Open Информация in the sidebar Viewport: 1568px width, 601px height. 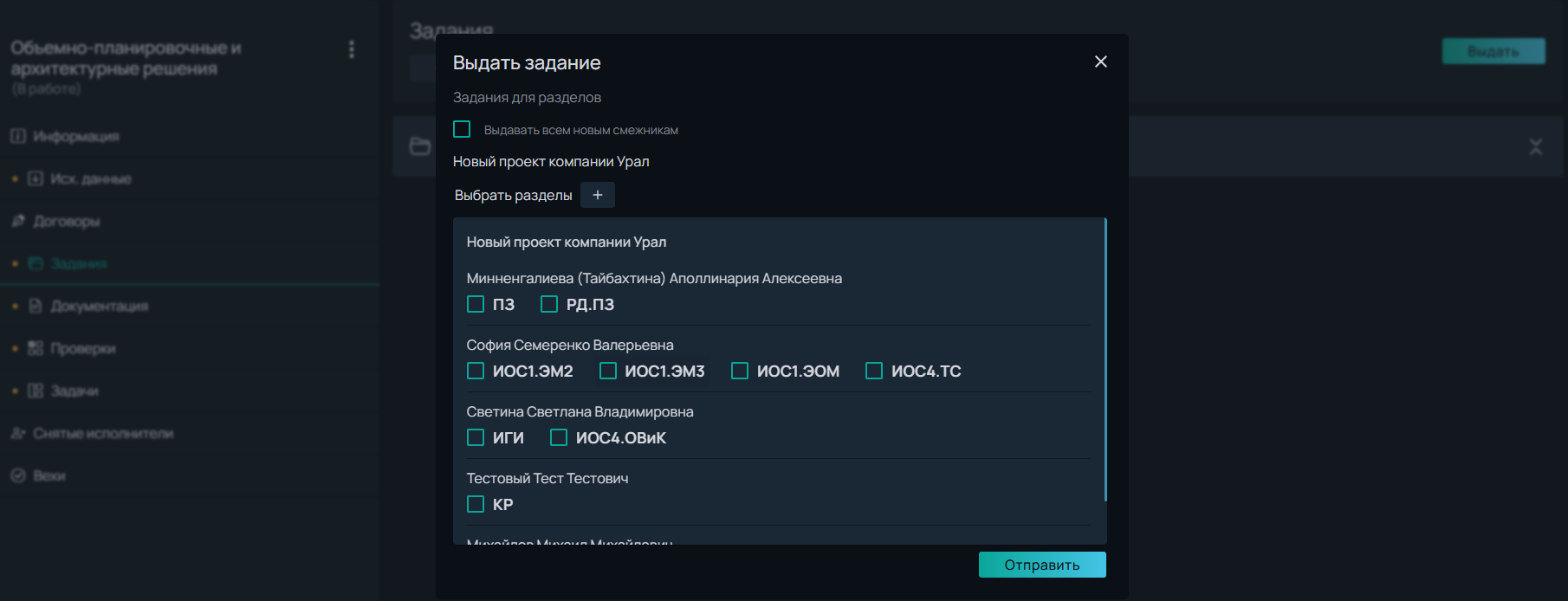75,136
